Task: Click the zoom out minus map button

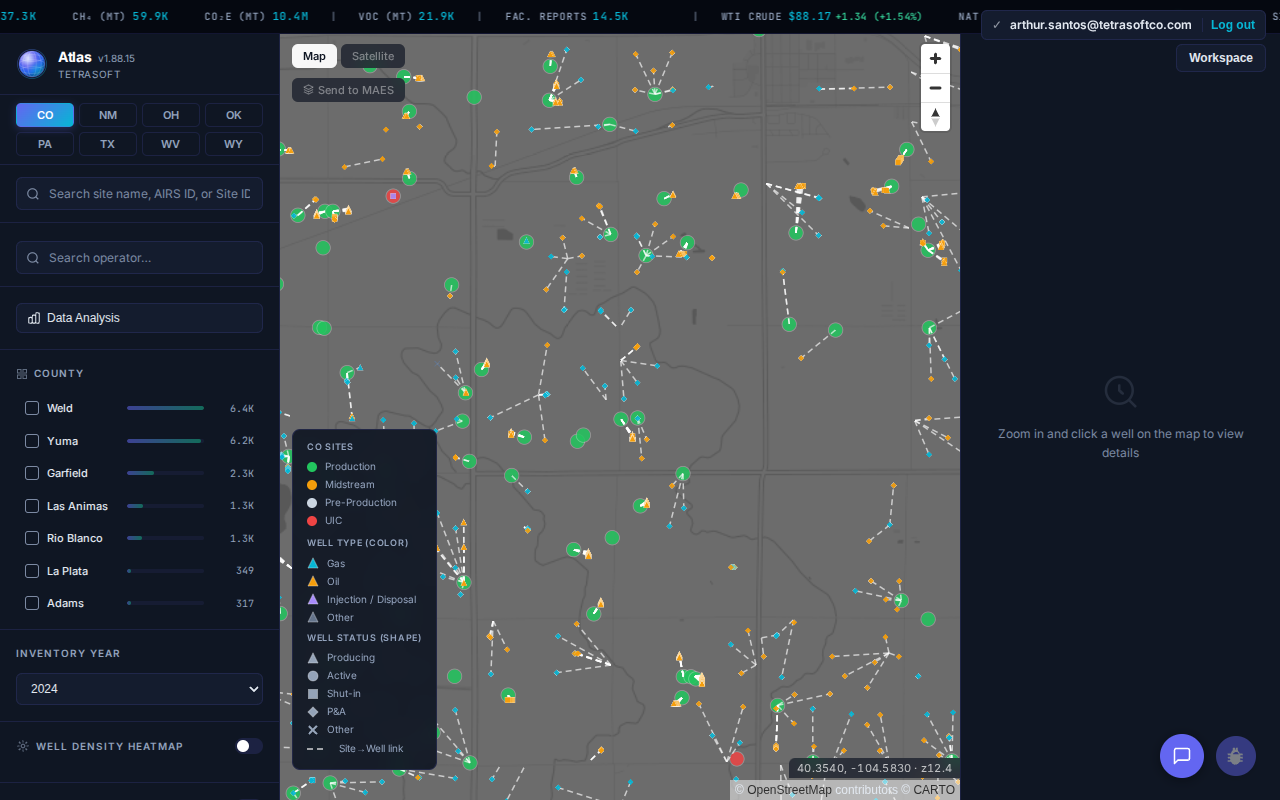Action: coord(935,88)
